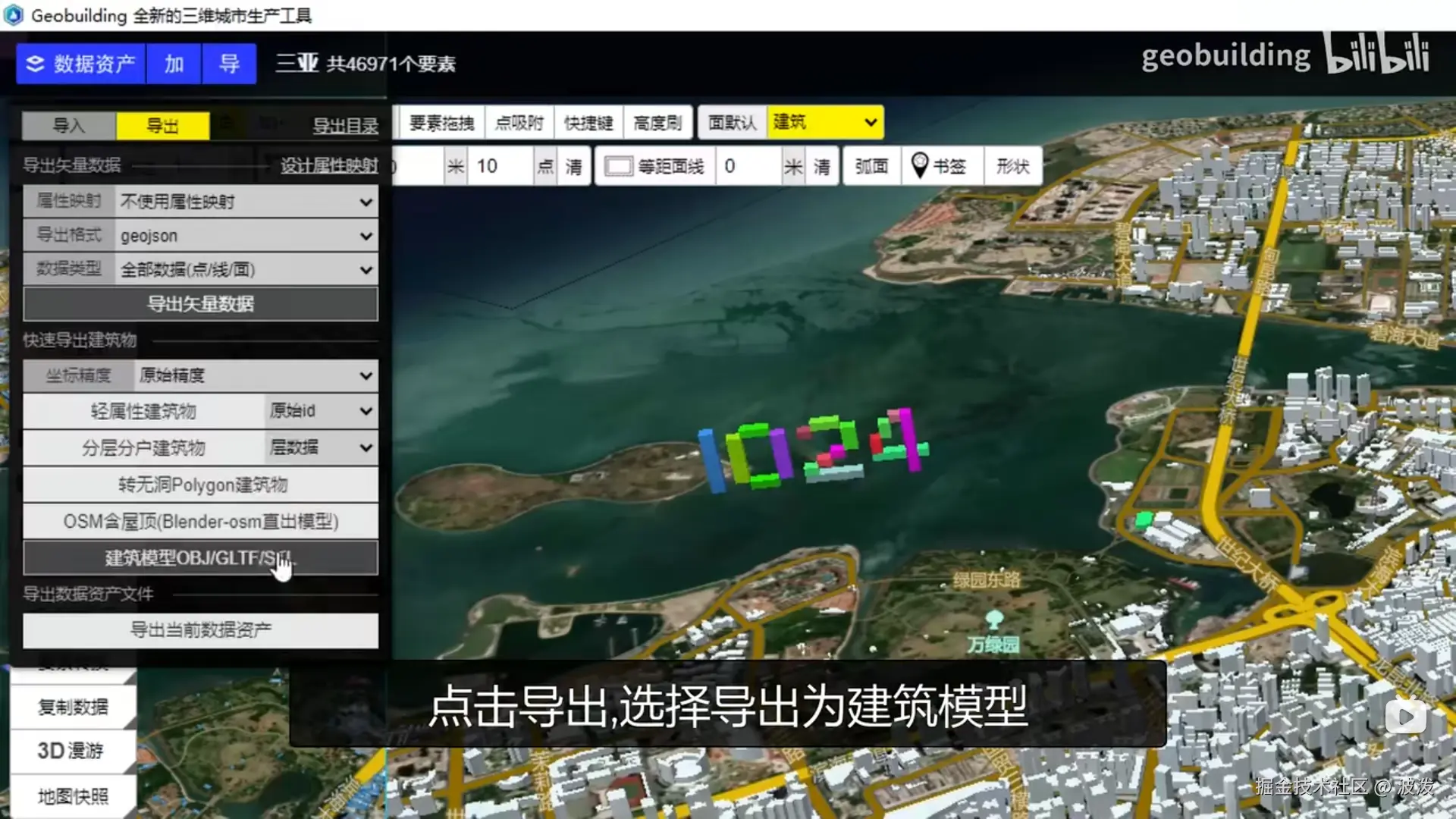Click the 书签 location pin icon

919,165
